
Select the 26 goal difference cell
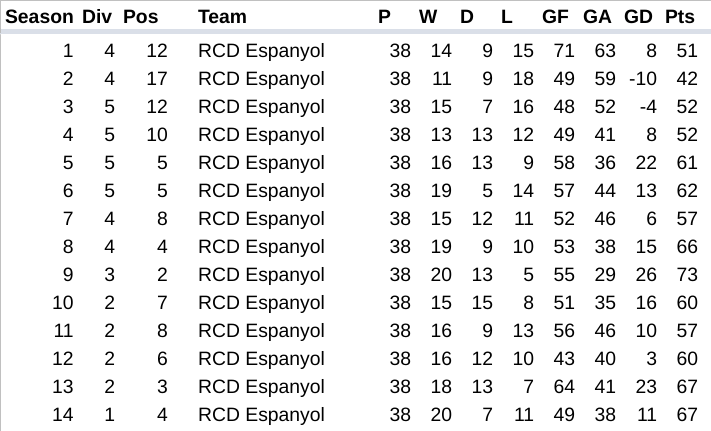tap(646, 275)
